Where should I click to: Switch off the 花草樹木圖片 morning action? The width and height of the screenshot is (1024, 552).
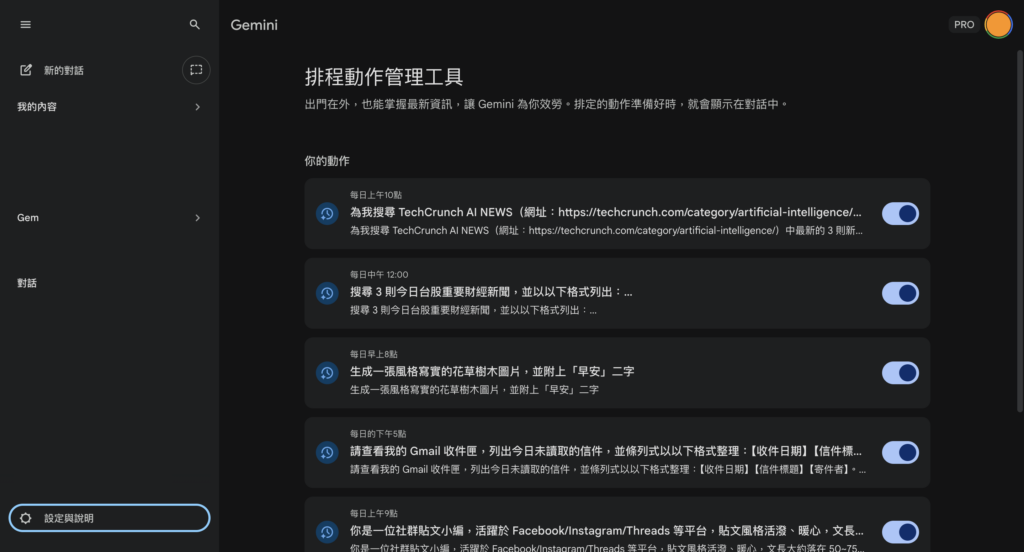point(900,373)
